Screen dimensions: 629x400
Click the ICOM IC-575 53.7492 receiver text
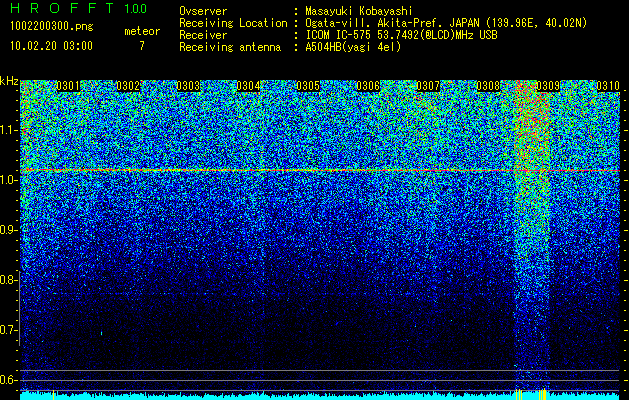point(401,35)
